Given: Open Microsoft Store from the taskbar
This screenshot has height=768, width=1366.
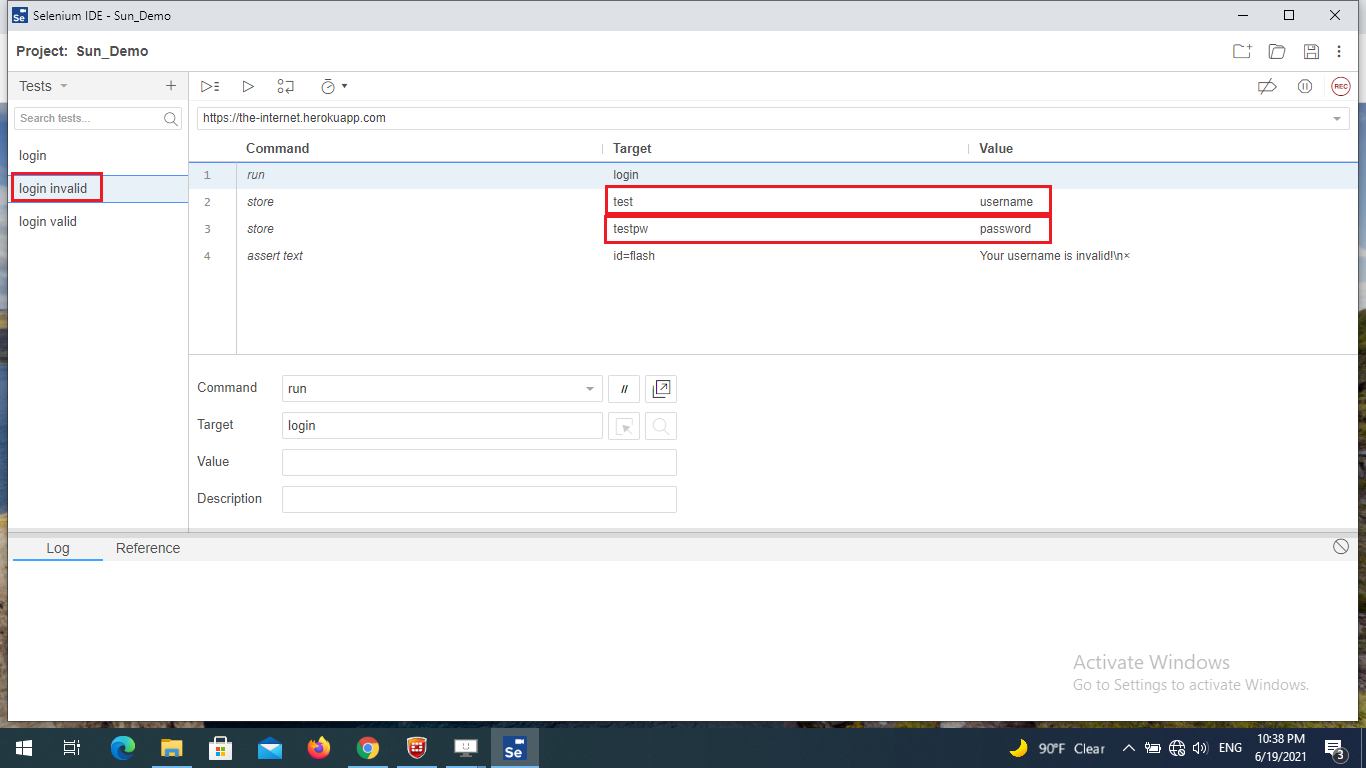Looking at the screenshot, I should (221, 748).
